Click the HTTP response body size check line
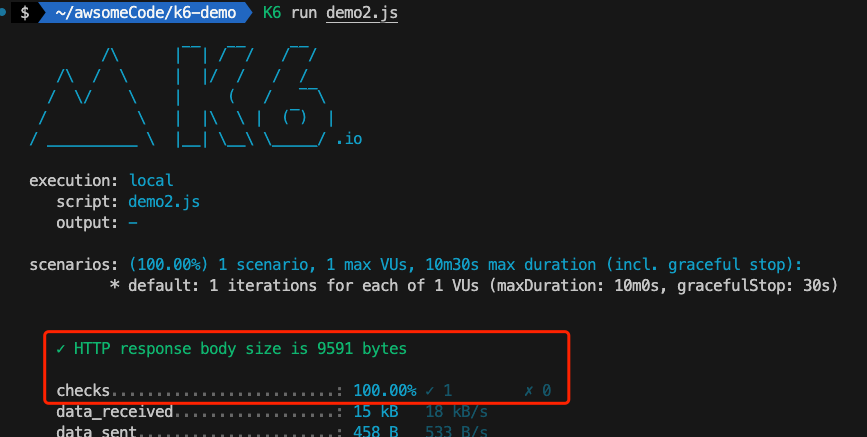The image size is (867, 437). pyautogui.click(x=232, y=349)
